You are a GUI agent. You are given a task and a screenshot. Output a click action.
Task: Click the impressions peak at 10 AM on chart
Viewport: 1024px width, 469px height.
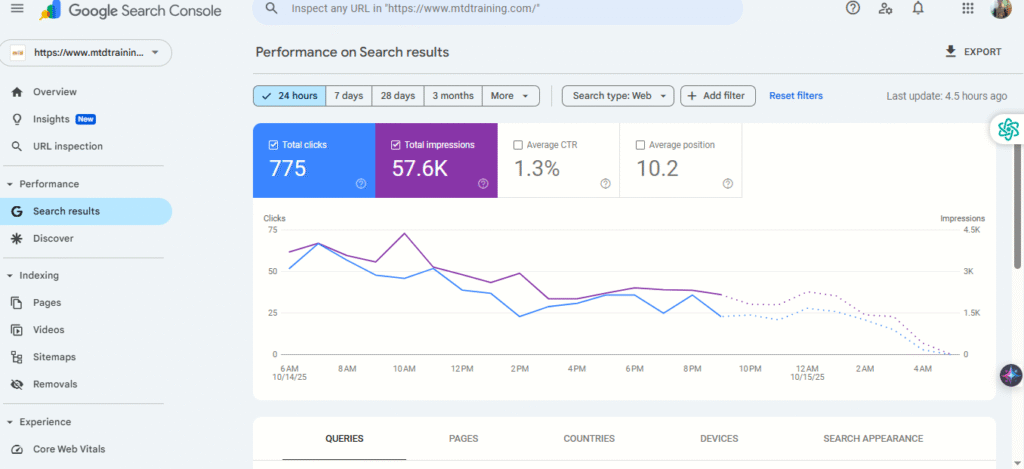[x=405, y=233]
